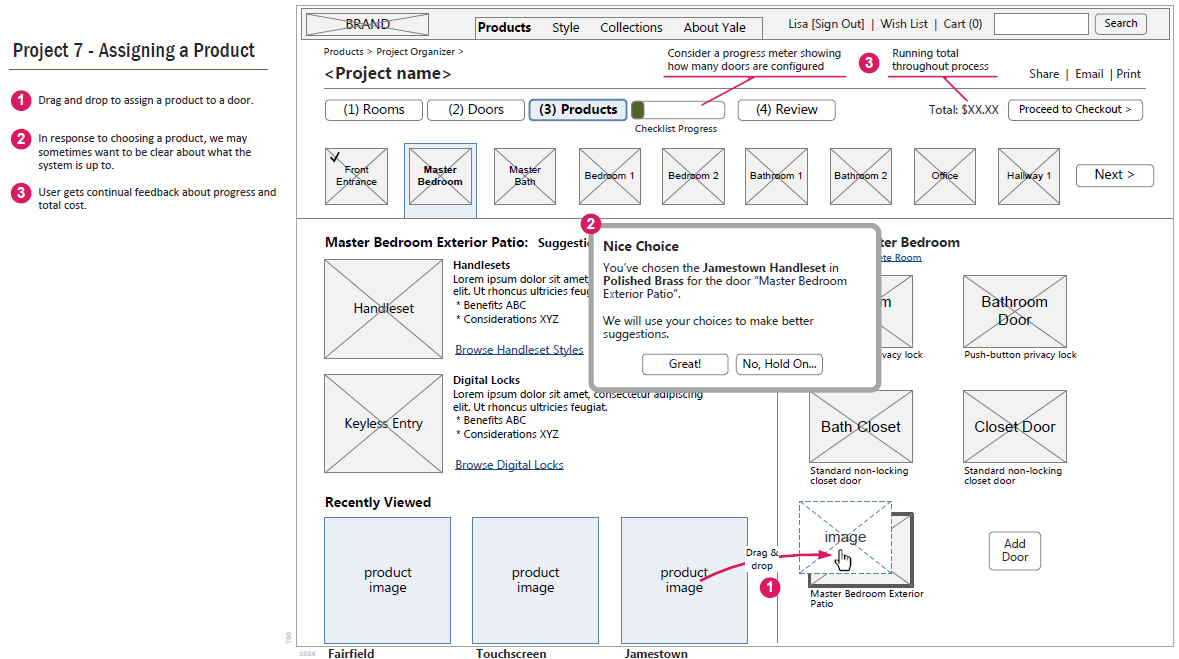Click the search input field
This screenshot has height=659, width=1179.
click(1040, 24)
